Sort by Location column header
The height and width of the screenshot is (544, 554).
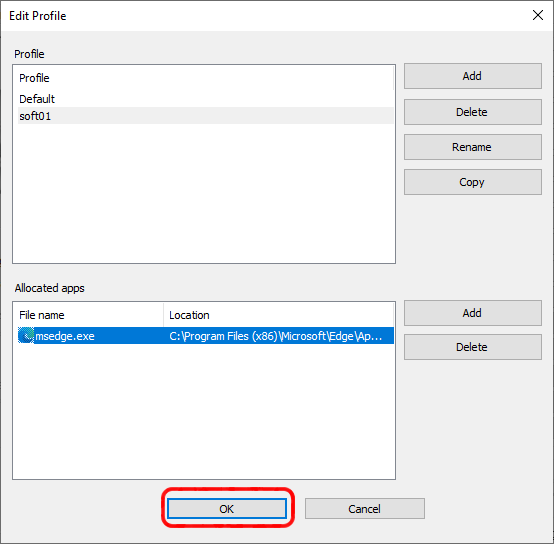tap(279, 315)
